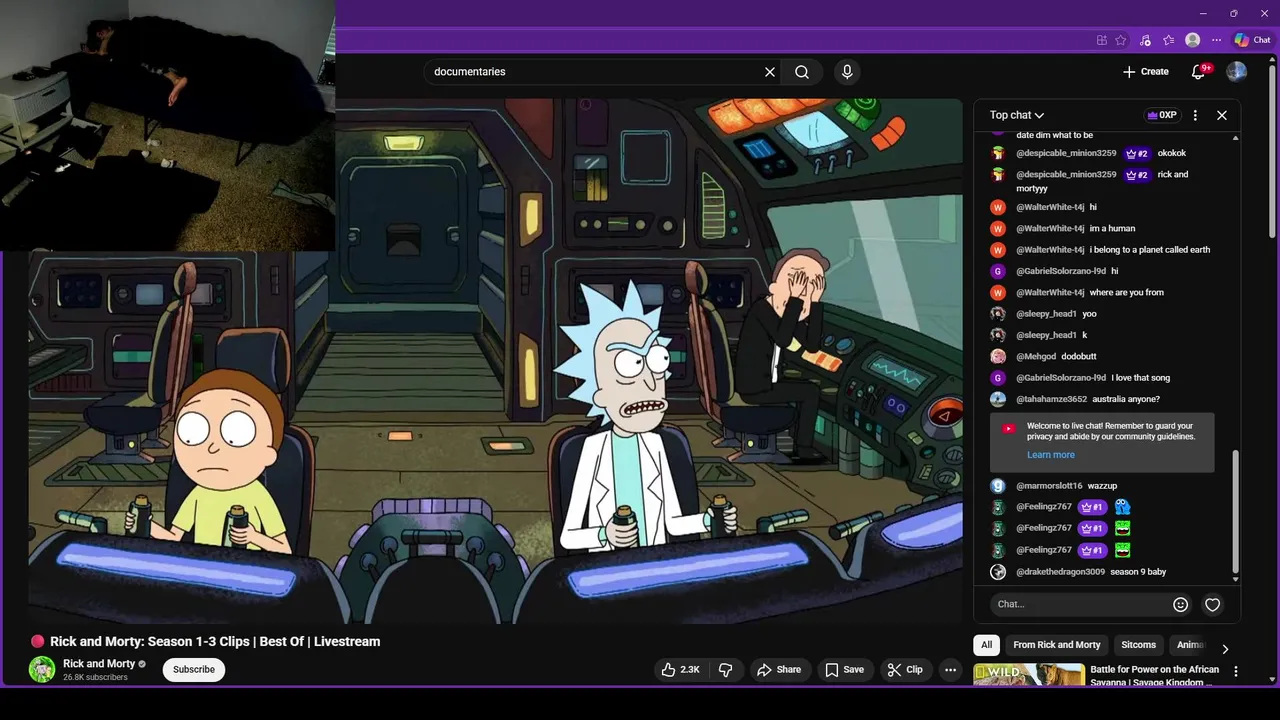
Task: Click the video title Rick and Morty Season 1-3 Clips
Action: [x=215, y=642]
